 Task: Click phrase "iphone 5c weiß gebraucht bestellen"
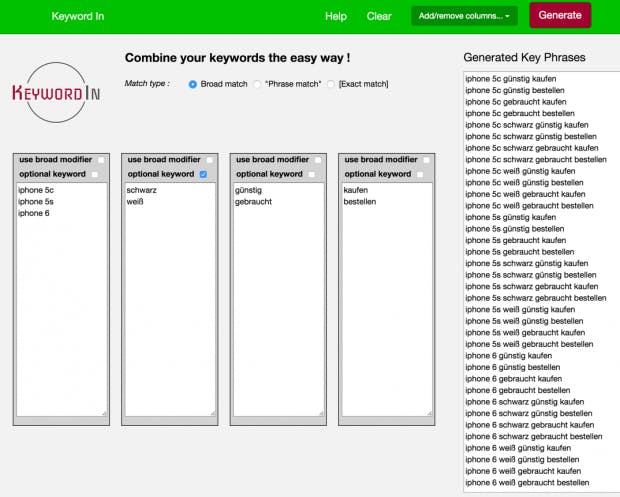[x=529, y=206]
